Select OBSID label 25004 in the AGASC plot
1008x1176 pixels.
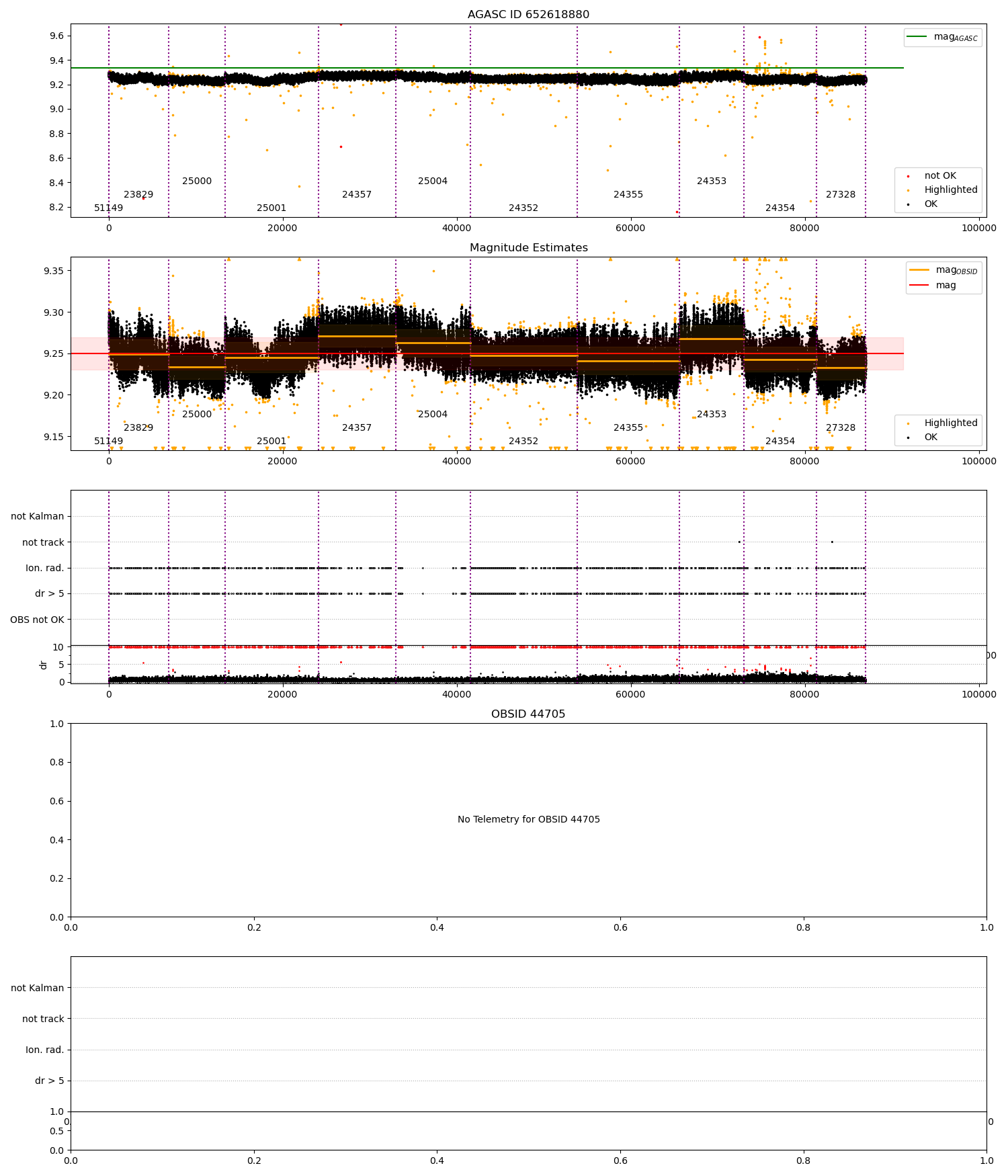coord(433,181)
